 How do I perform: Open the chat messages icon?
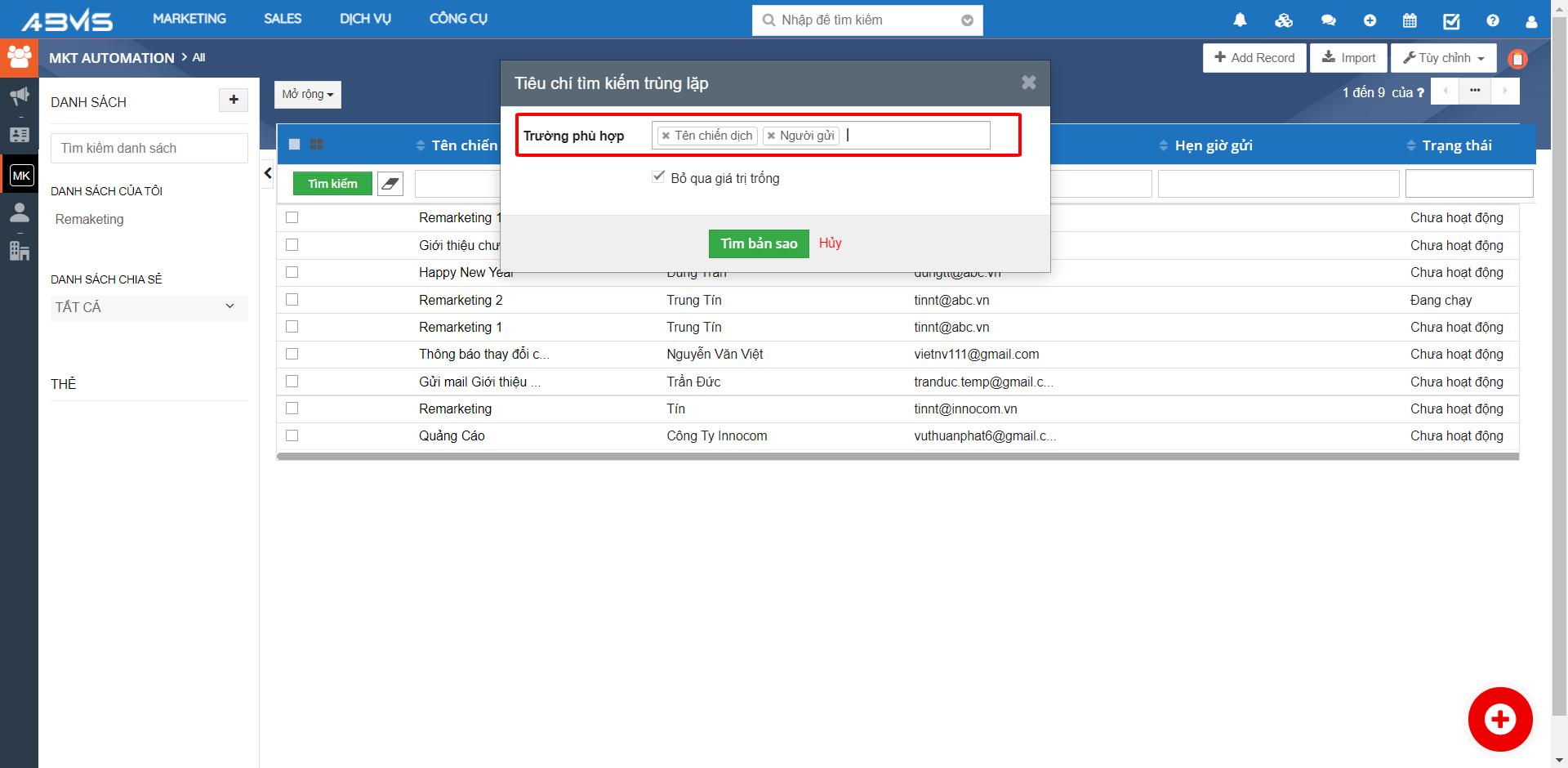click(1328, 20)
